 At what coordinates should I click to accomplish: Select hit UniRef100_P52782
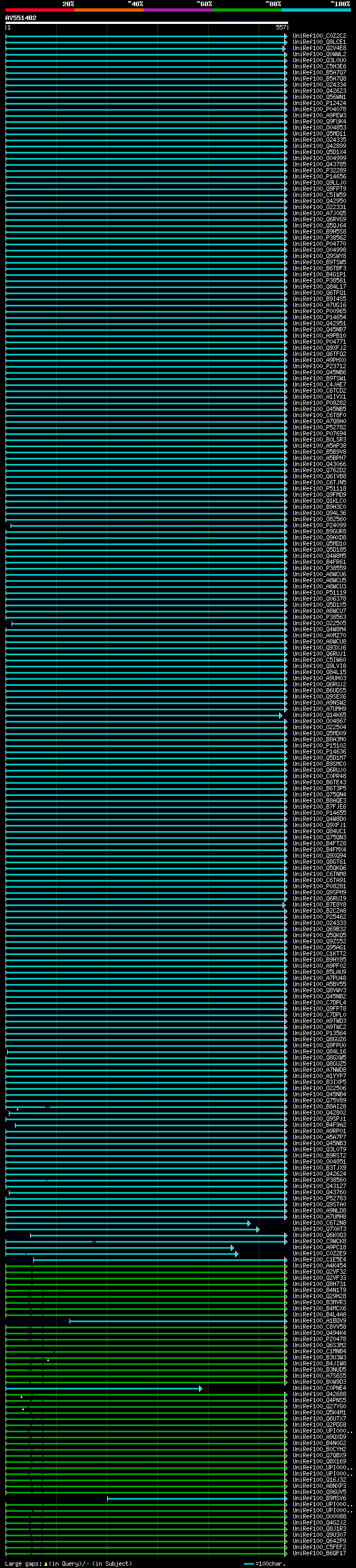point(319,427)
